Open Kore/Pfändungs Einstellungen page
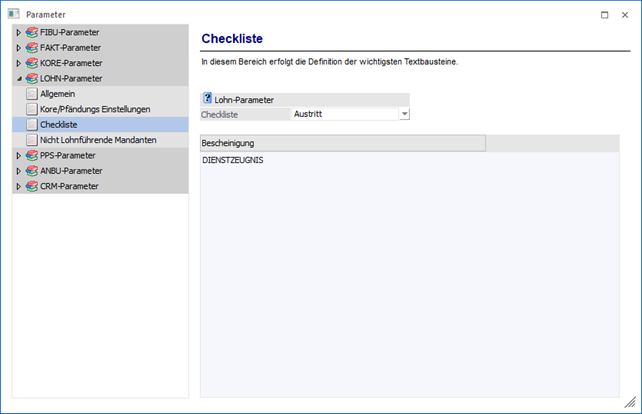The height and width of the screenshot is (414, 642). pyautogui.click(x=101, y=109)
